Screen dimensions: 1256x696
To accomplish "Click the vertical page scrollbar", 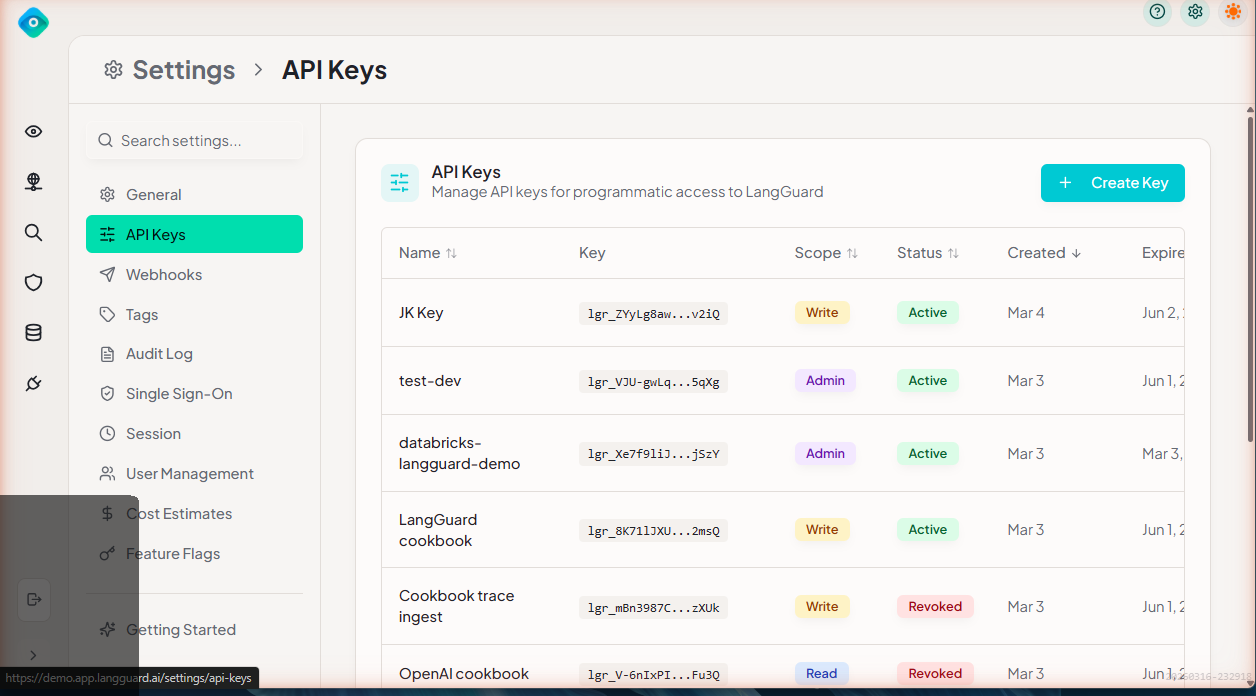I will 1249,280.
